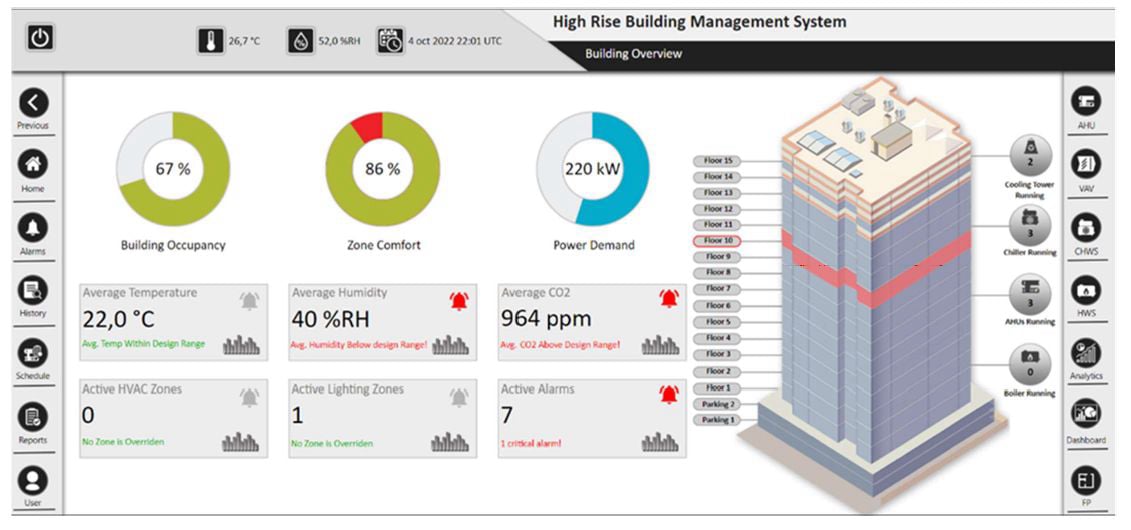Open trend chart icon on Average CO2
Image resolution: width=1131 pixels, height=530 pixels.
point(660,345)
